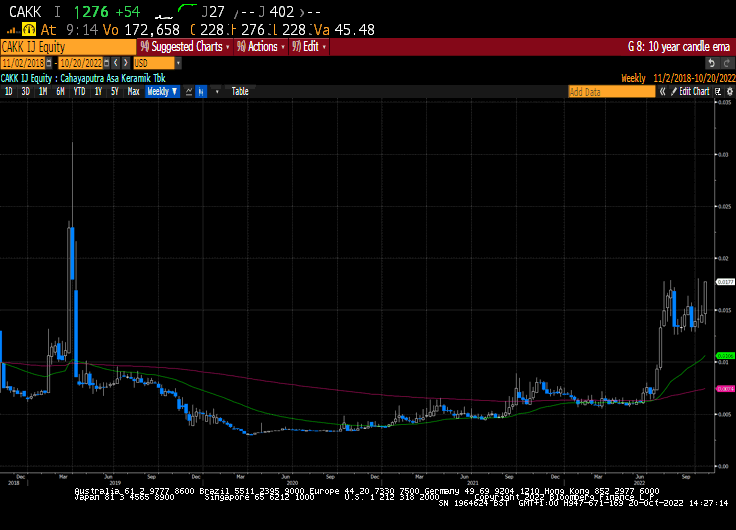The image size is (736, 530).
Task: Click the yellow gauge icon beside At
Action: click(29, 30)
